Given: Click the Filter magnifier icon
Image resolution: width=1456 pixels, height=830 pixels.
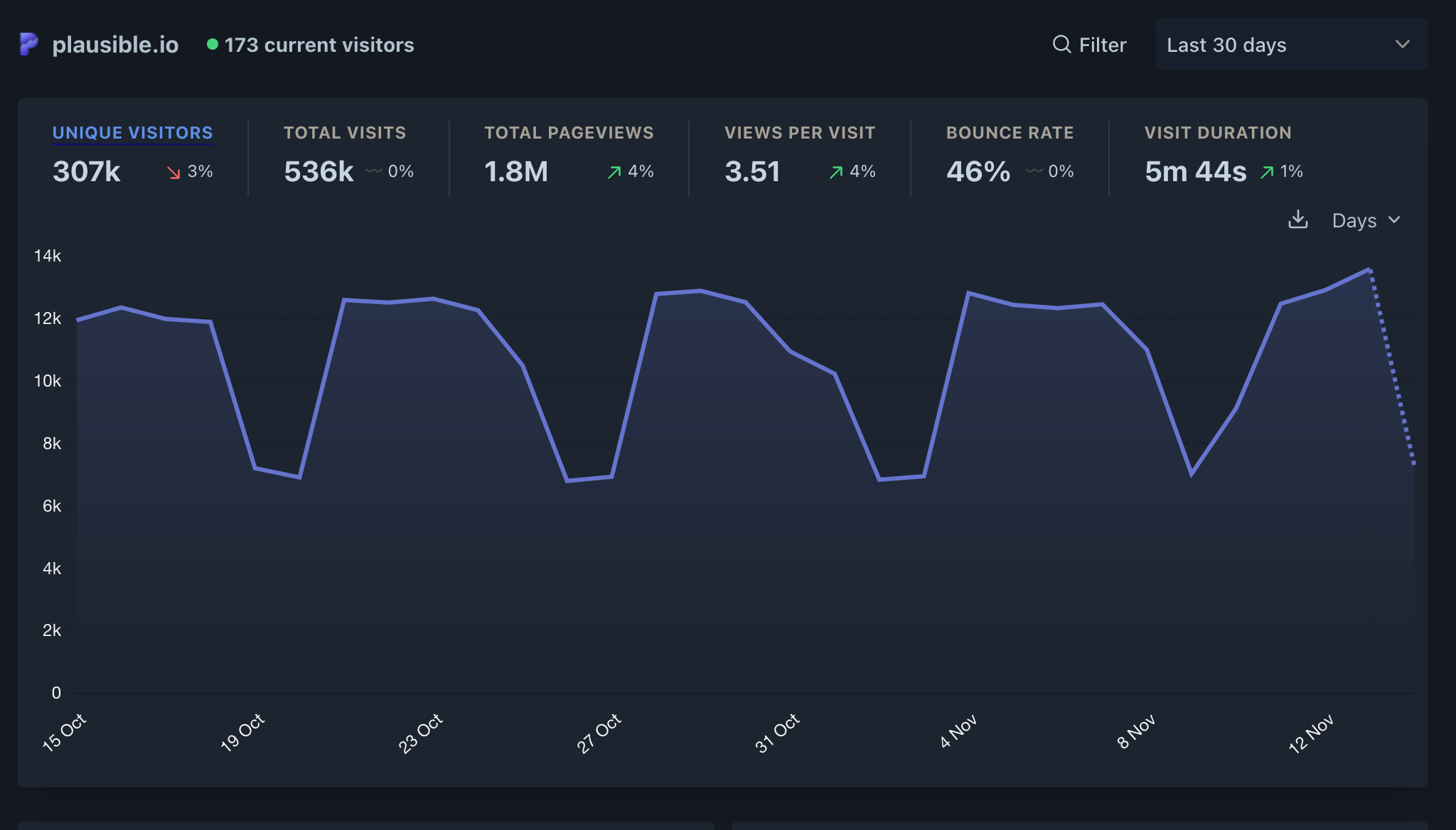Looking at the screenshot, I should tap(1061, 44).
